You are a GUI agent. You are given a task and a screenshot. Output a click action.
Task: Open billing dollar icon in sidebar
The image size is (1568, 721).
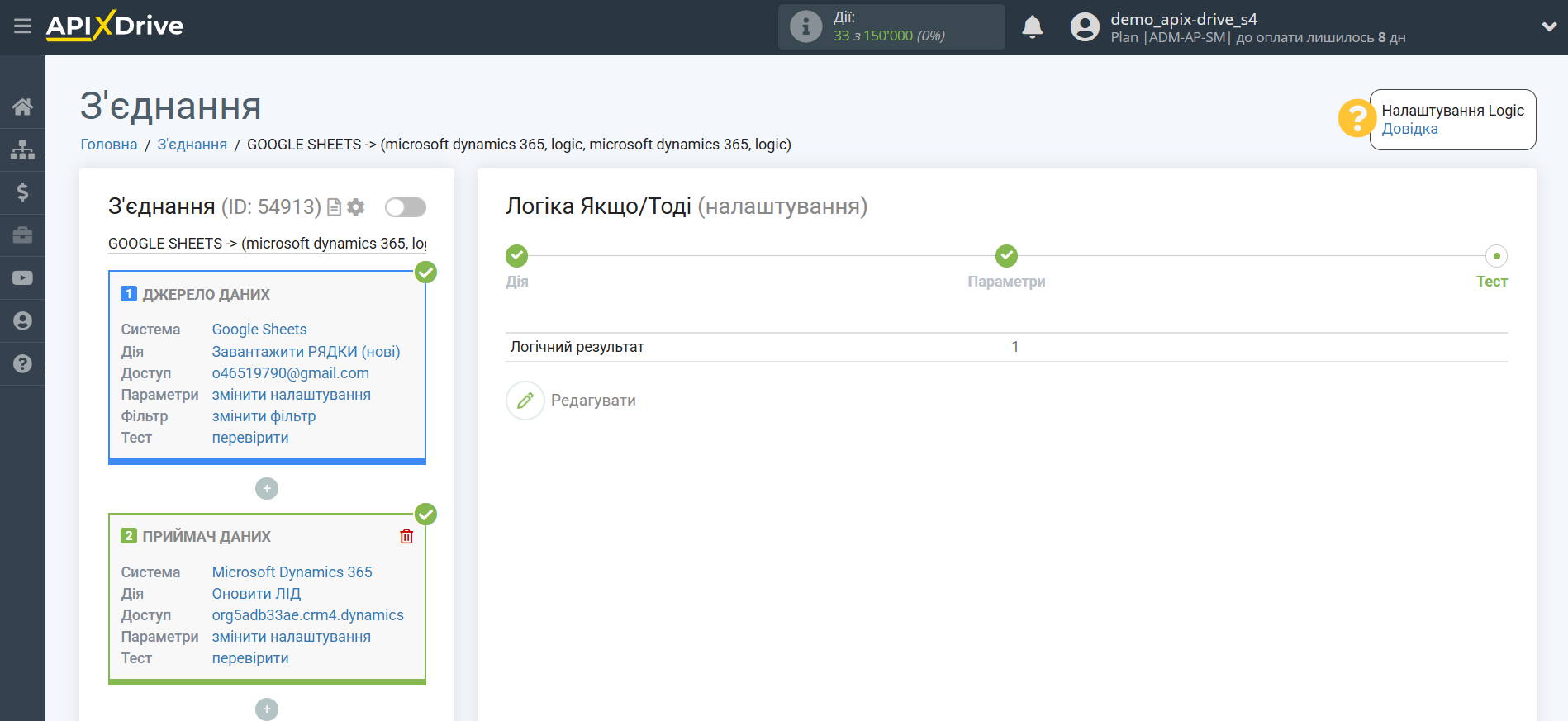pos(22,192)
